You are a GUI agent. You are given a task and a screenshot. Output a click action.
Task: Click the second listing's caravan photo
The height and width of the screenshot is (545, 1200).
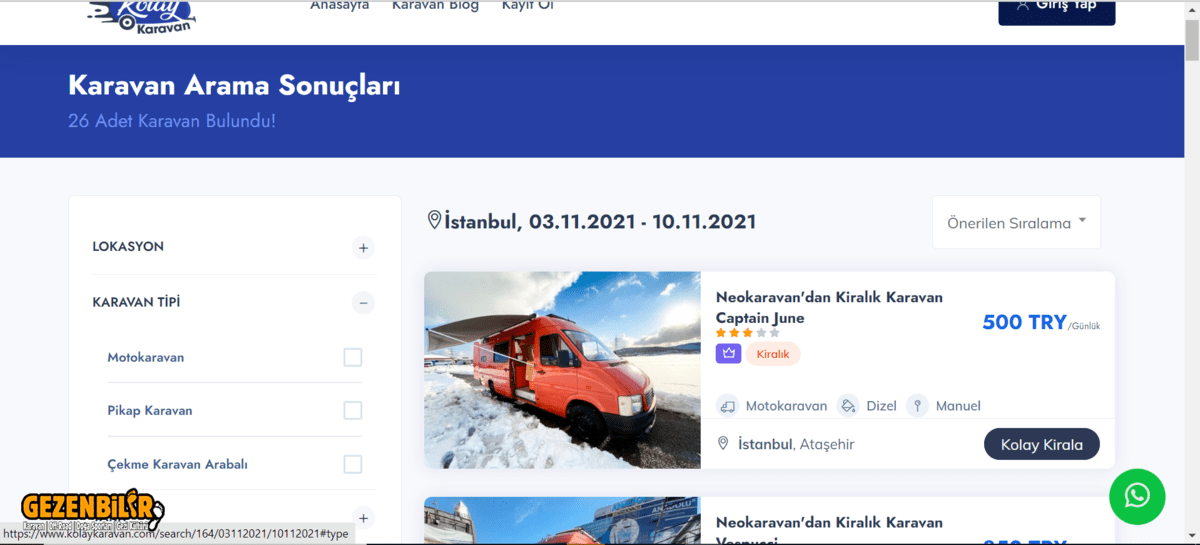(x=562, y=521)
